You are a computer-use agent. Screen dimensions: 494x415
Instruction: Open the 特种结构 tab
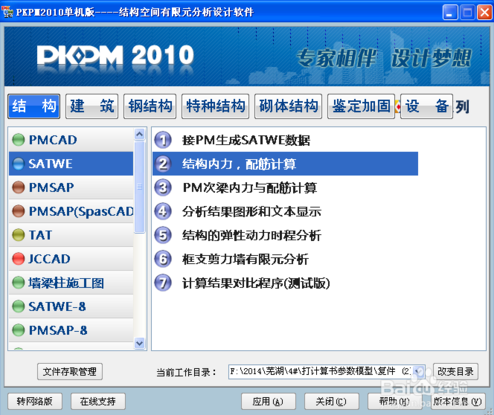215,106
